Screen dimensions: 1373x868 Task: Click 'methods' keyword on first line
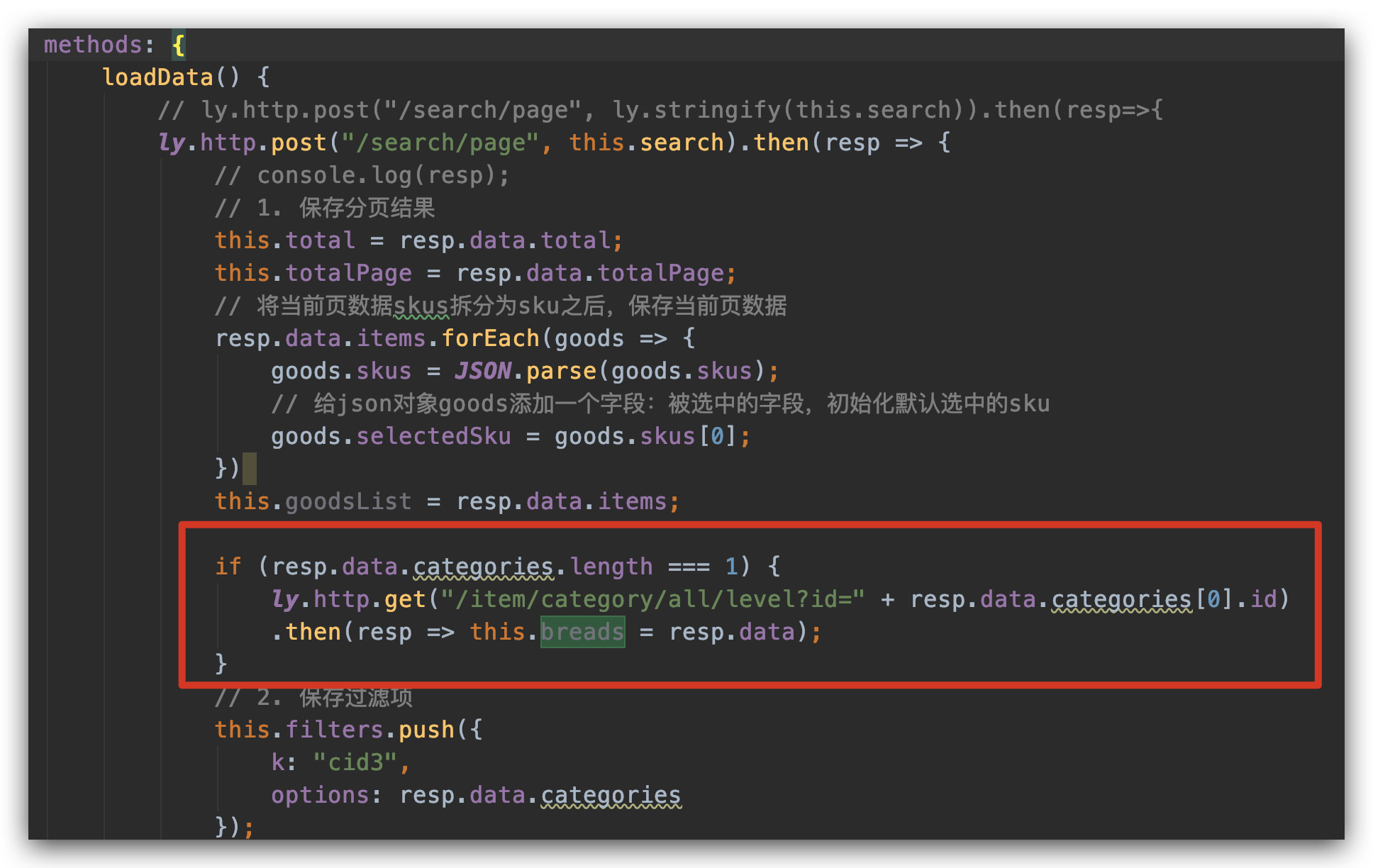pos(93,45)
